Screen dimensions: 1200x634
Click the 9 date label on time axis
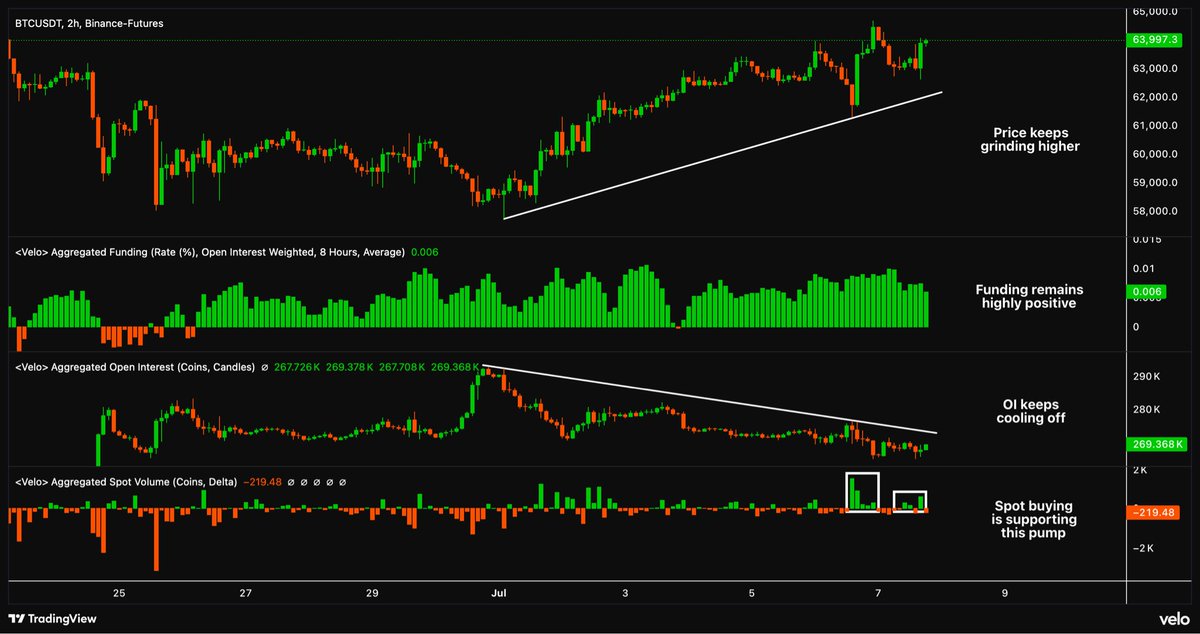coord(1003,593)
